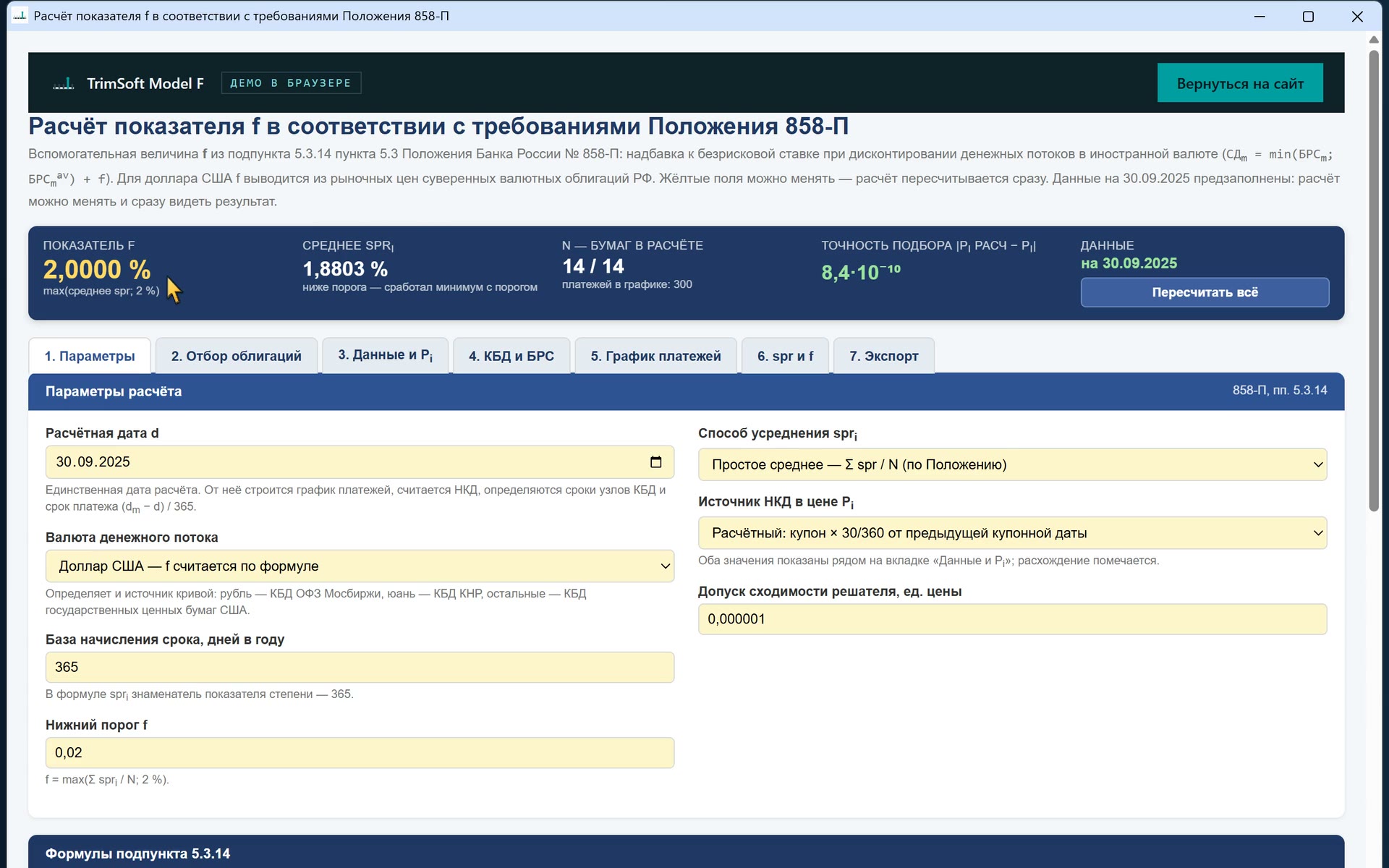
Task: Open the Источник НКД в цене dropdown
Action: coord(1012,533)
